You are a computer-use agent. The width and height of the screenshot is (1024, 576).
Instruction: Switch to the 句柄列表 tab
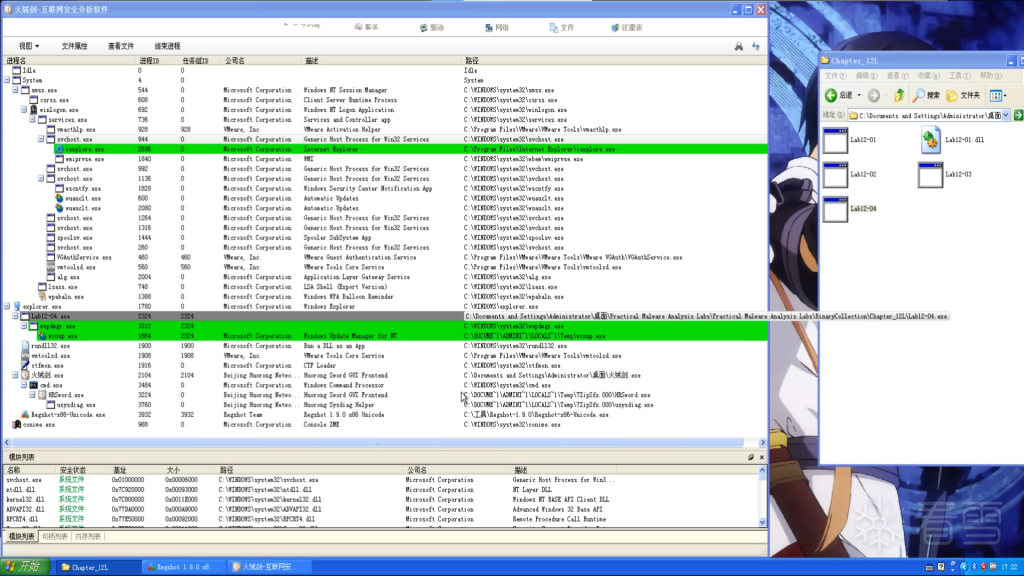click(55, 537)
